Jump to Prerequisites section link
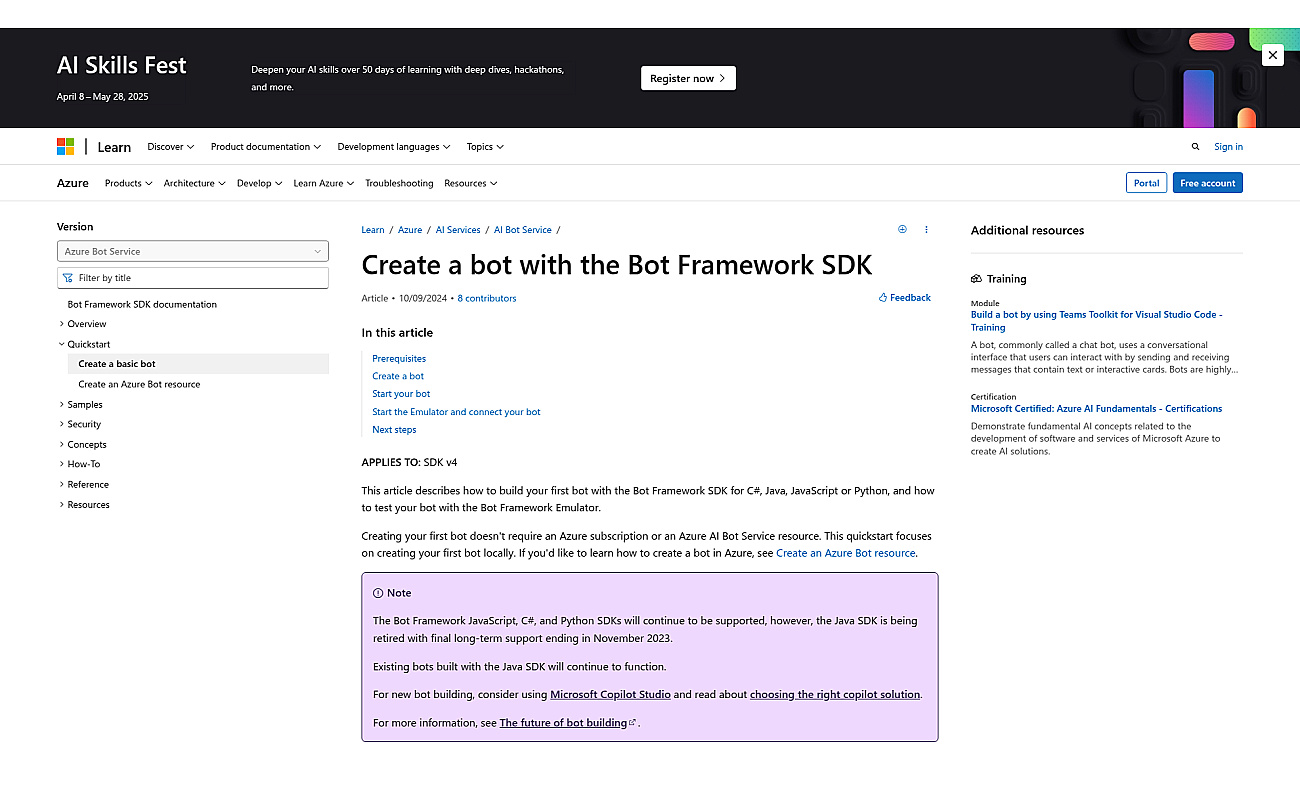Screen dimensions: 1300x788 coord(399,358)
